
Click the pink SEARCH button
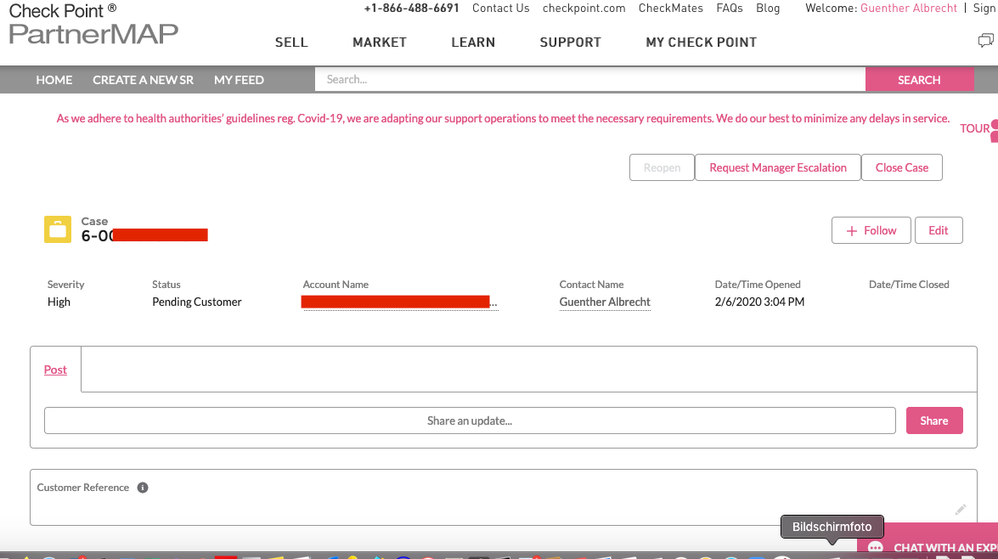tap(919, 80)
